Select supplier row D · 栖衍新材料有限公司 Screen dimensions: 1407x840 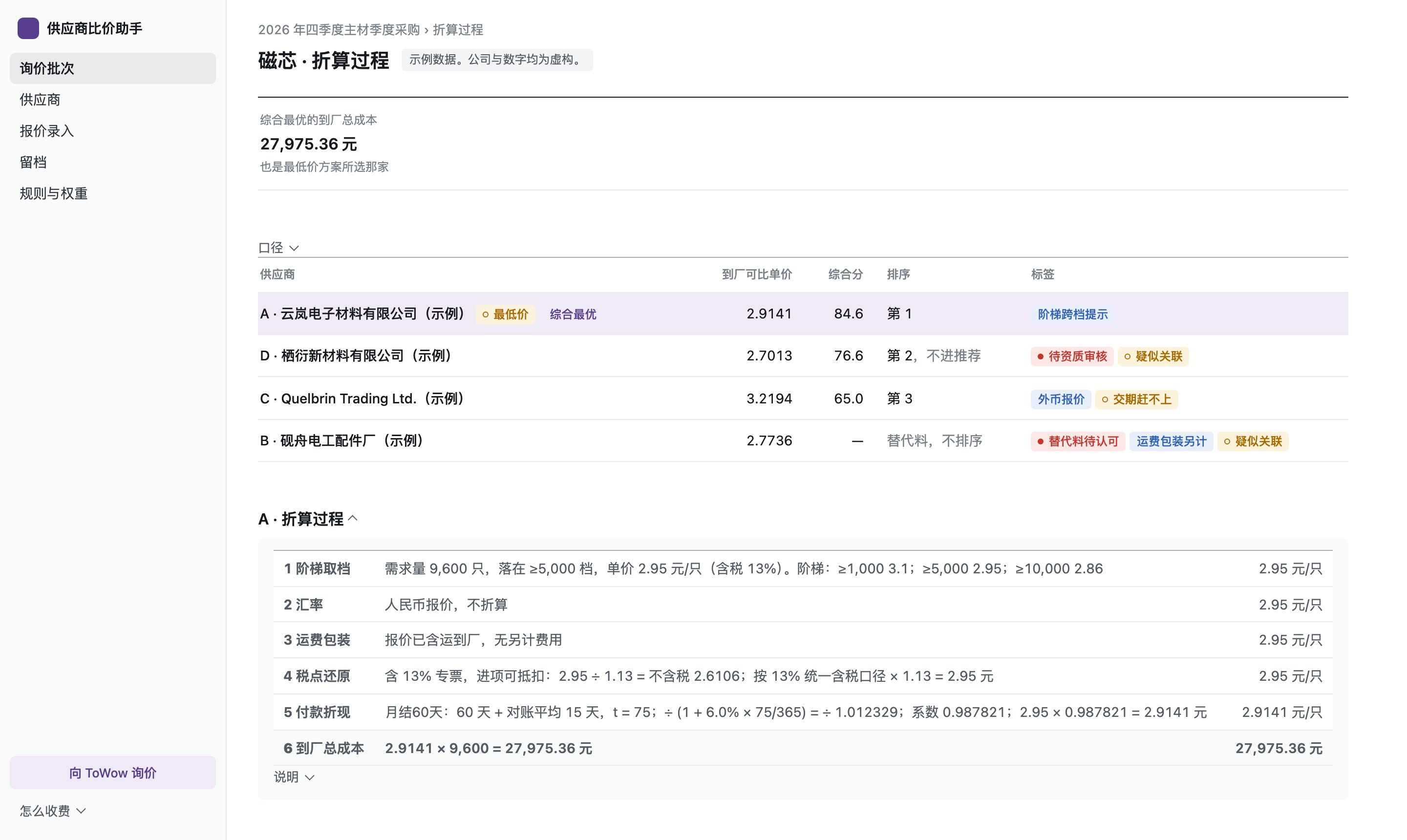pyautogui.click(x=802, y=356)
